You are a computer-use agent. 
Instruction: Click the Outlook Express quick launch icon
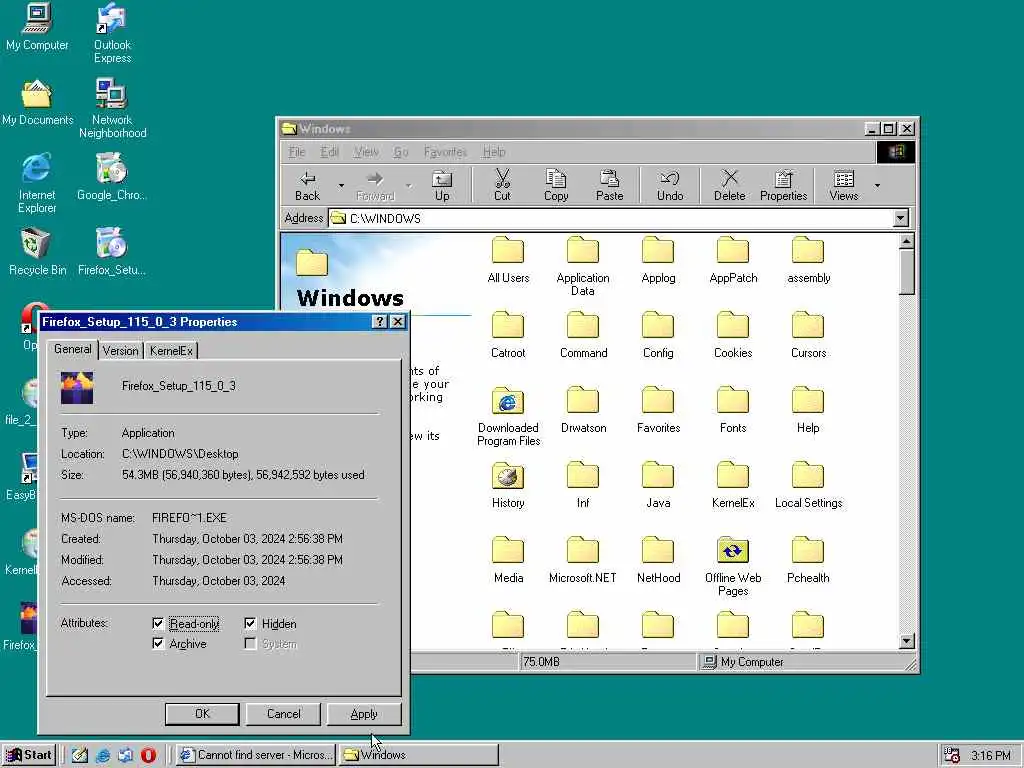[x=126, y=755]
